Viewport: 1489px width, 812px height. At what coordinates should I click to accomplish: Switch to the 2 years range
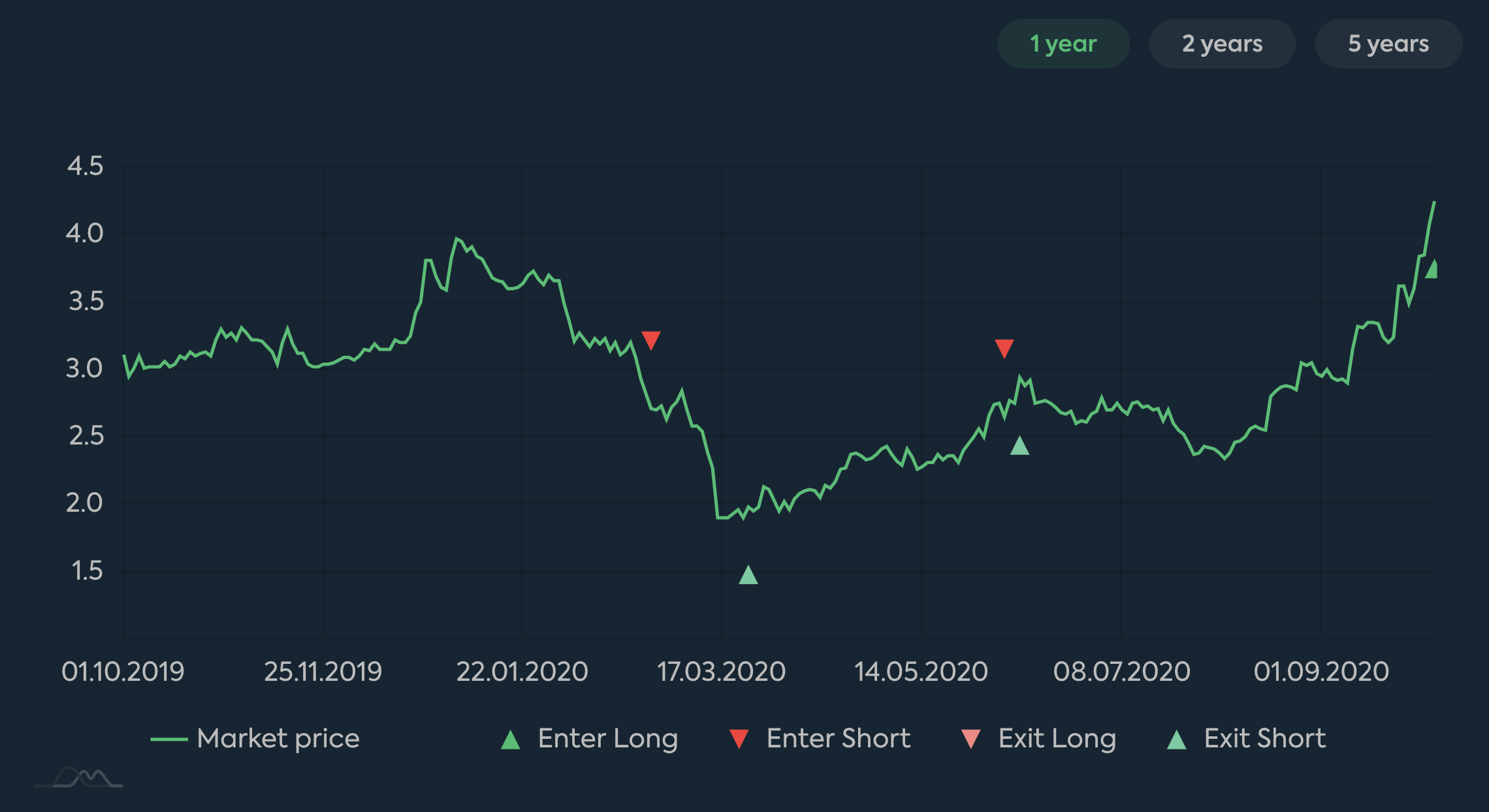1221,44
